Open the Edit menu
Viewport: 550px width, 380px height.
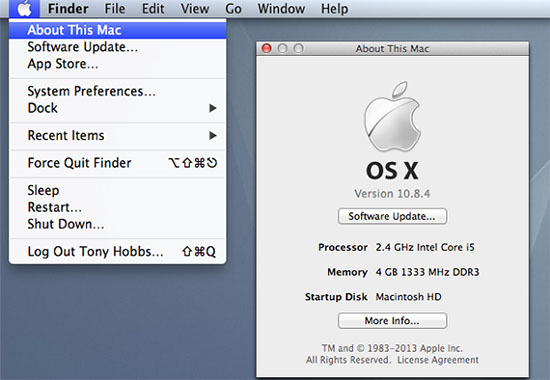click(153, 8)
